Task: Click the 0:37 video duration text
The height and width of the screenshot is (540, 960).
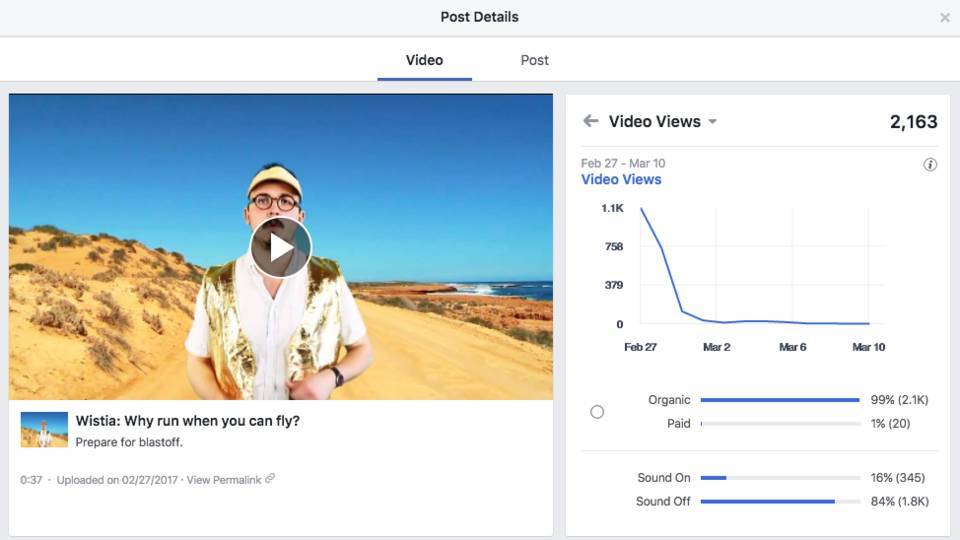Action: (31, 480)
